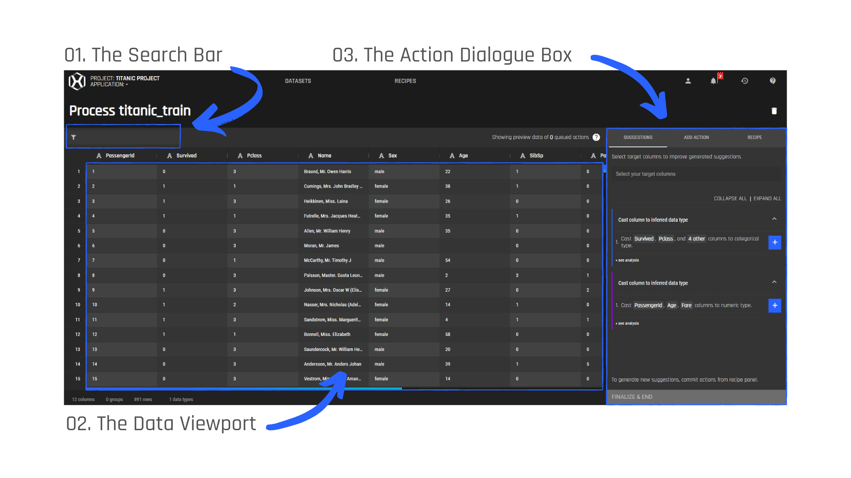Select the Pclass column header

(254, 156)
